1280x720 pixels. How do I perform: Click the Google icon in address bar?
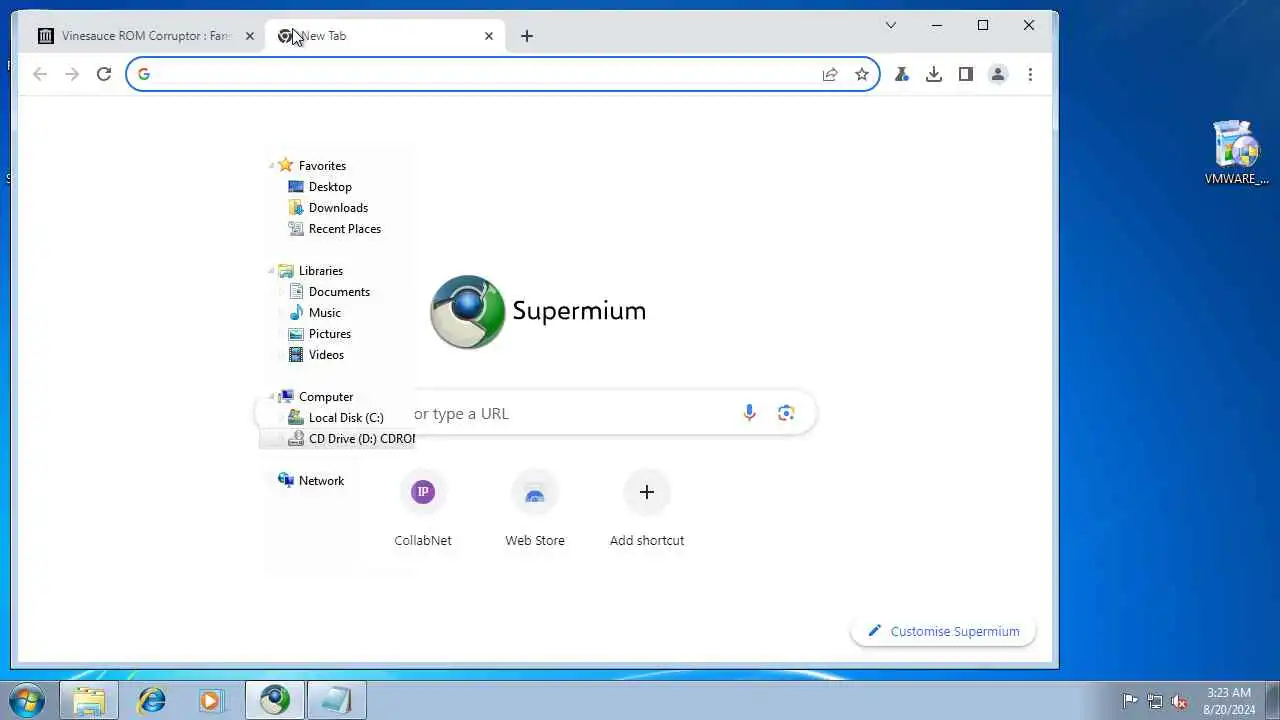[x=144, y=74]
